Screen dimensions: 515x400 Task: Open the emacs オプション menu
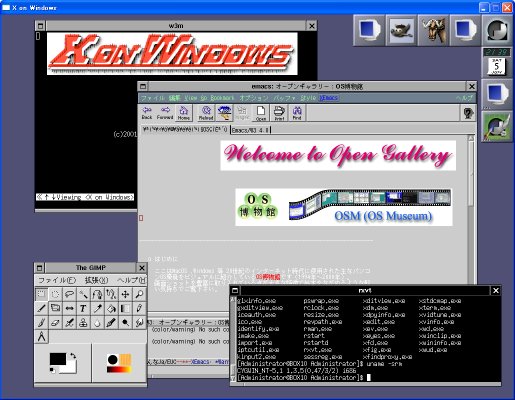click(x=254, y=98)
